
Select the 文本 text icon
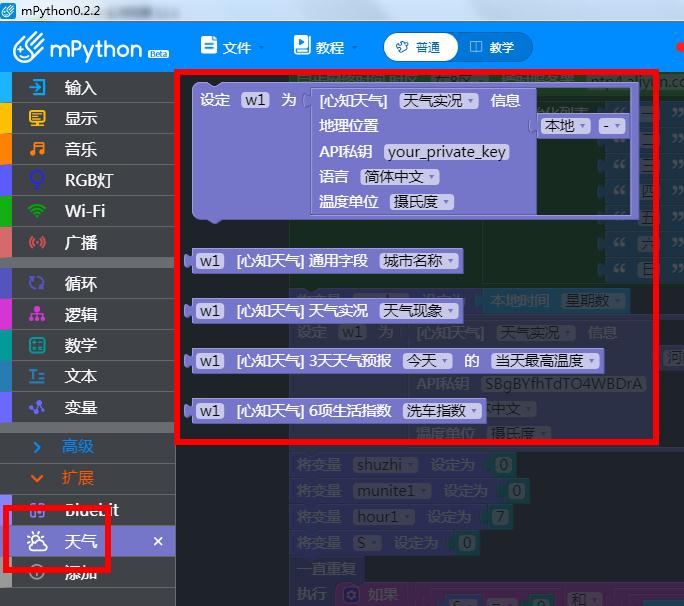coord(37,376)
